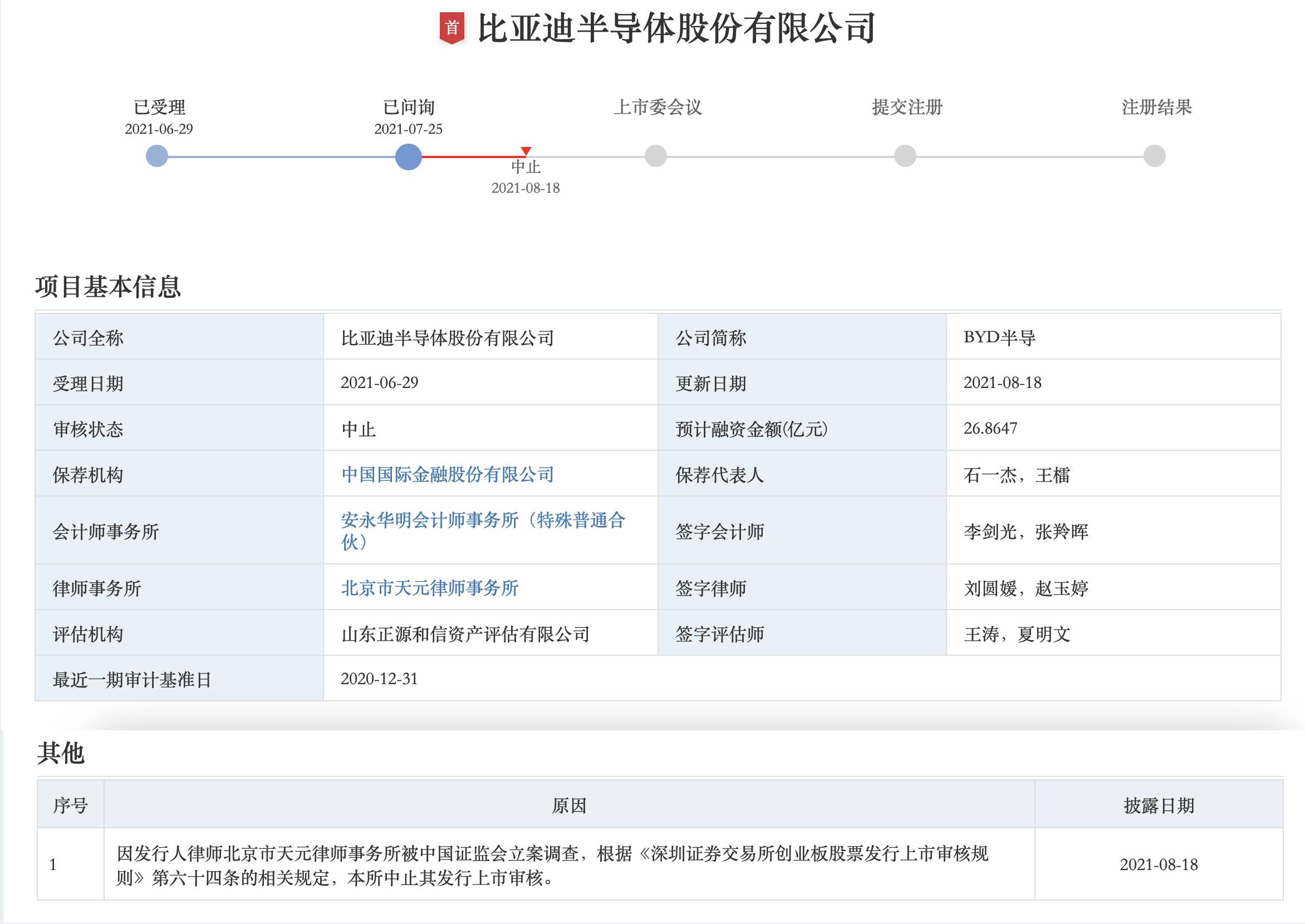Click the row number 1 cell

point(71,864)
